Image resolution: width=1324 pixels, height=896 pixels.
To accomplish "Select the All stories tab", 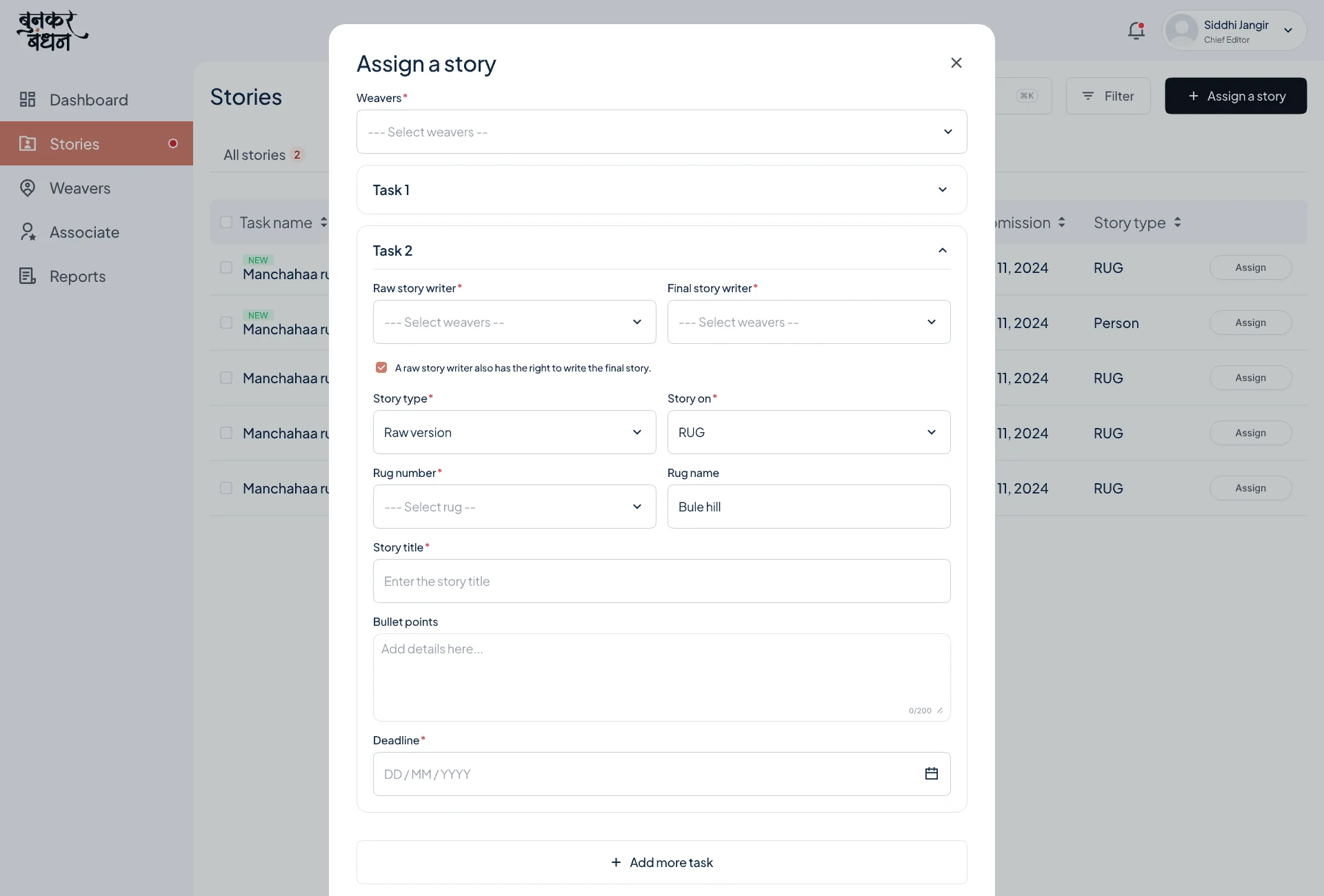I will click(263, 154).
